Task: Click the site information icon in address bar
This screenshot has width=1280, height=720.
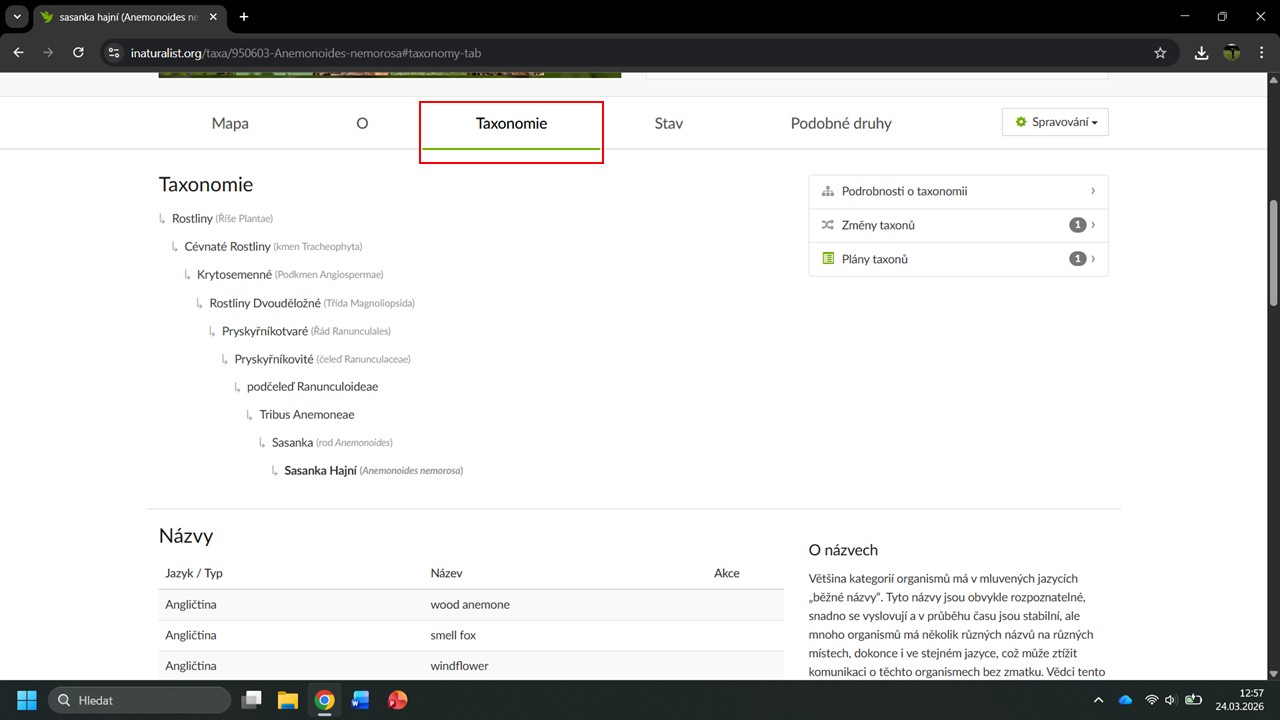Action: (114, 53)
